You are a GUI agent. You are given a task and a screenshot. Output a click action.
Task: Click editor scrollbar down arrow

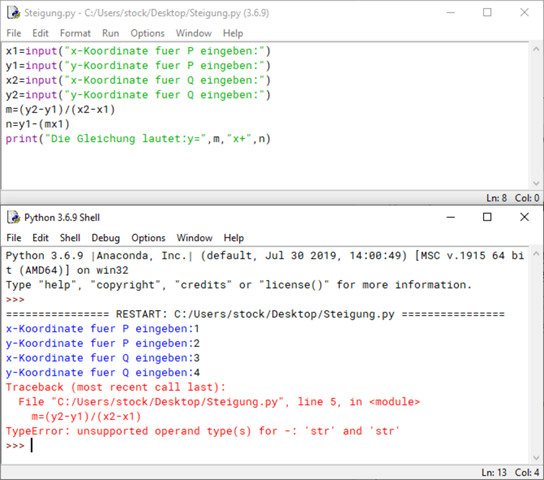[536, 183]
